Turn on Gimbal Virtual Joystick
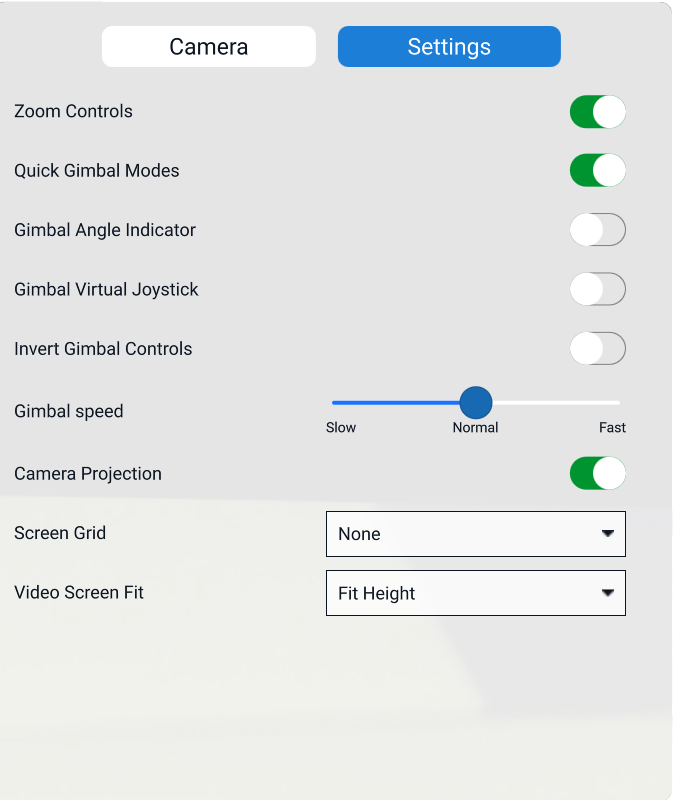The image size is (674, 800). coord(598,290)
